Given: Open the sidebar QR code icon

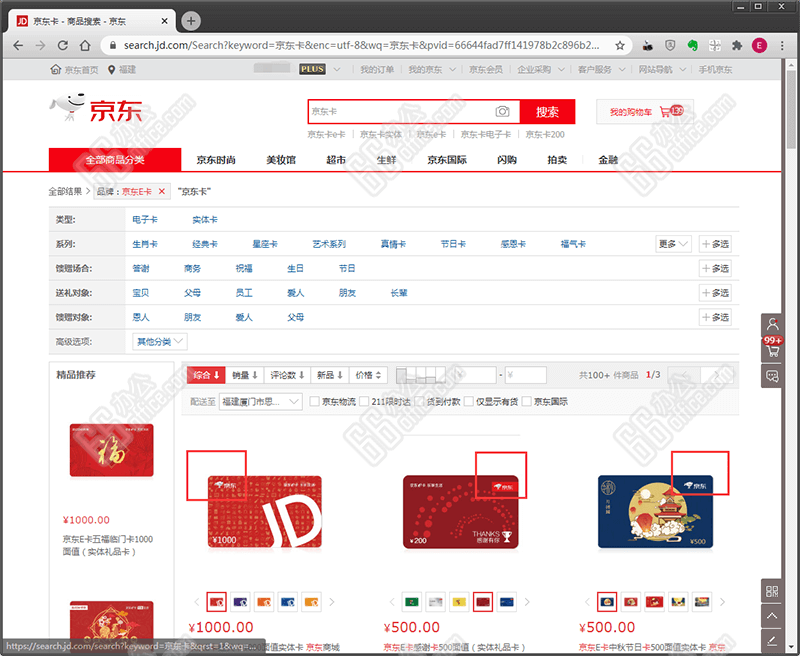Looking at the screenshot, I should click(772, 591).
